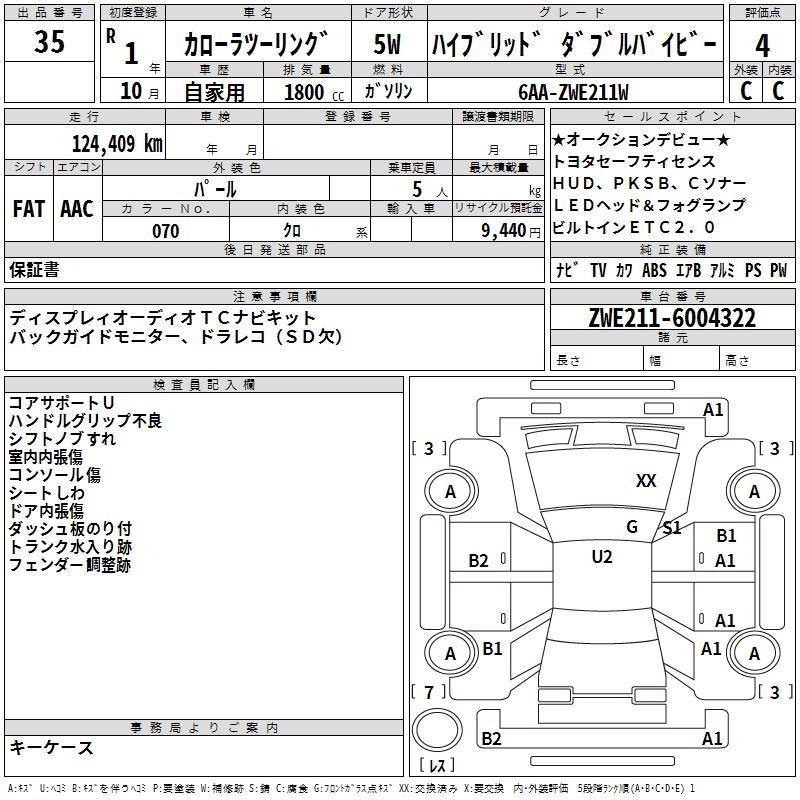Click the note バックガイドモニター、ドラレコ(SD欠)
Viewport: 800px width, 800px height.
(x=176, y=336)
